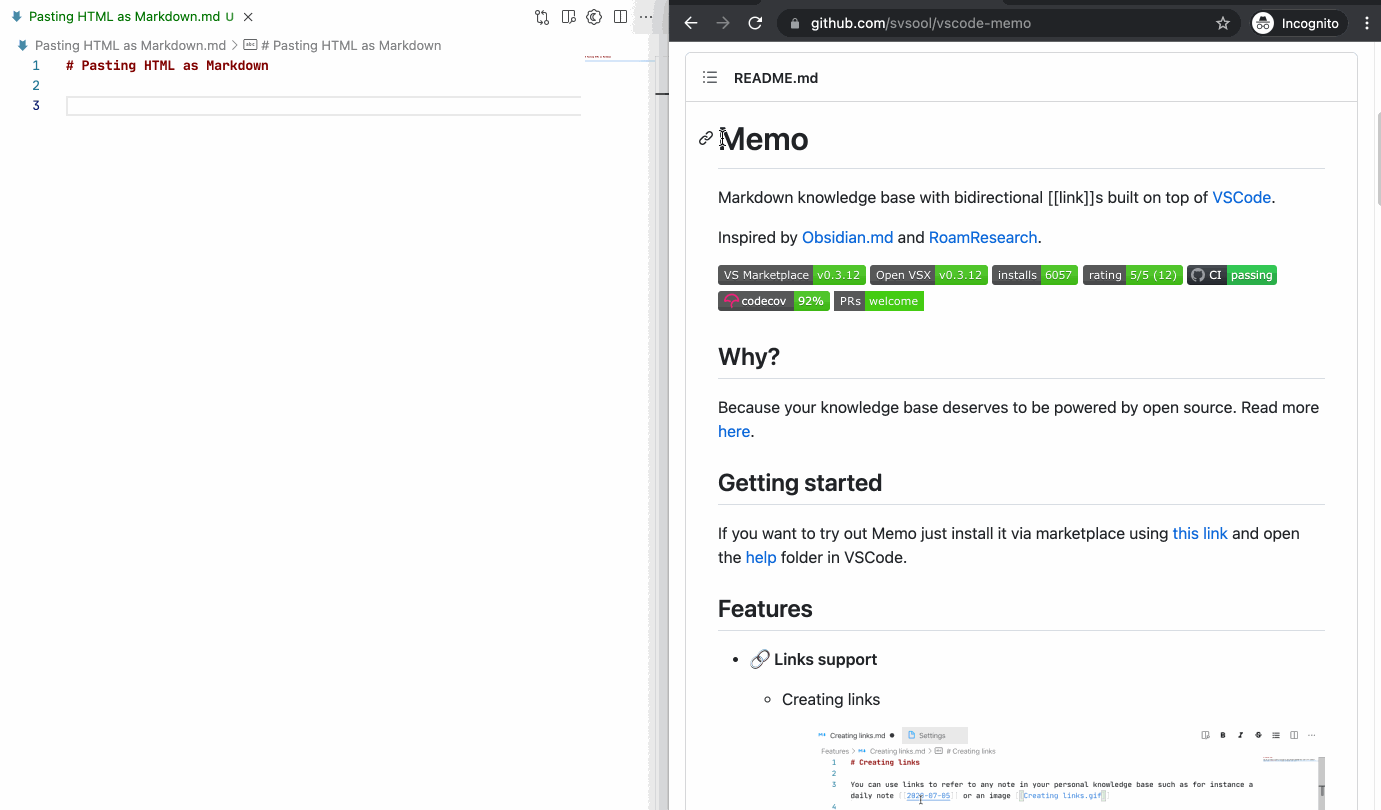Open the VSCode link

click(1241, 198)
